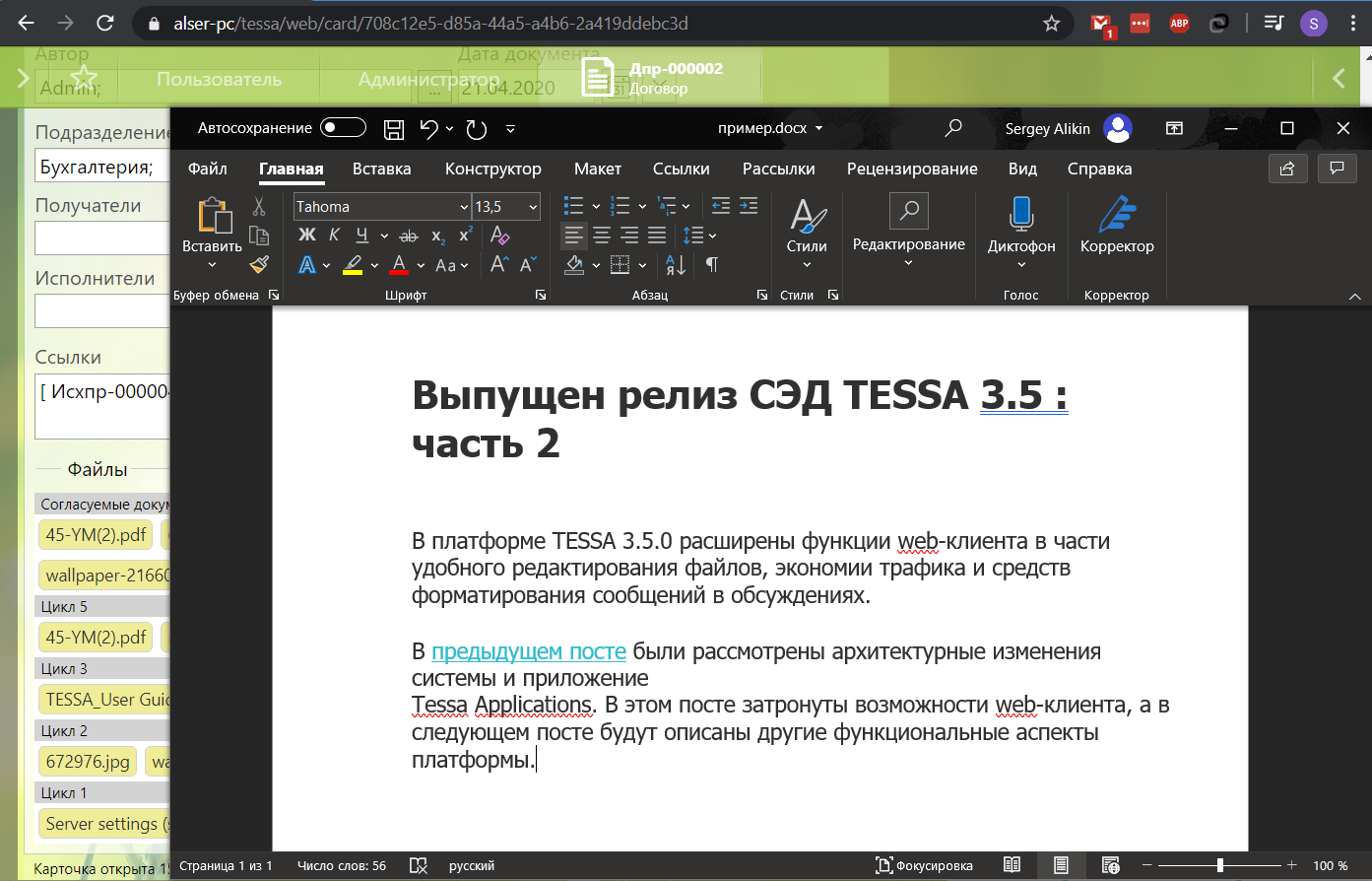Switch to Read Mode view

(1012, 865)
